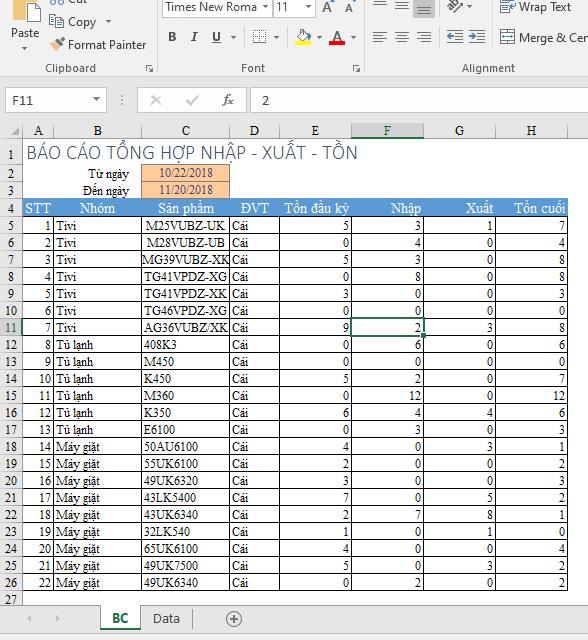The image size is (588, 640).
Task: Click product cell M25VUBZ-UK
Action: (x=186, y=226)
